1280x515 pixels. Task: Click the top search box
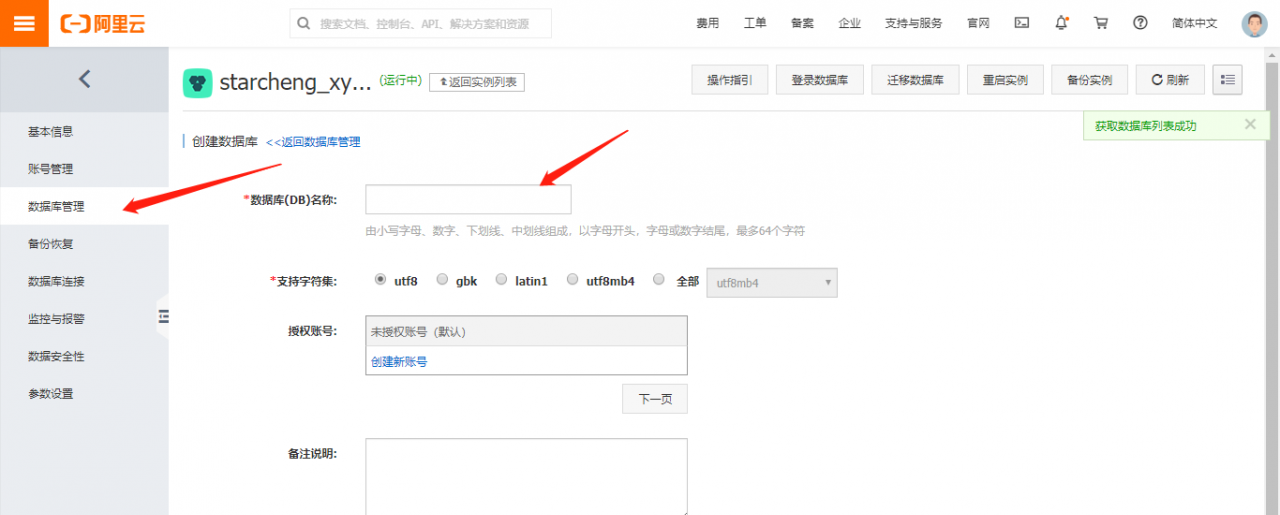point(421,24)
